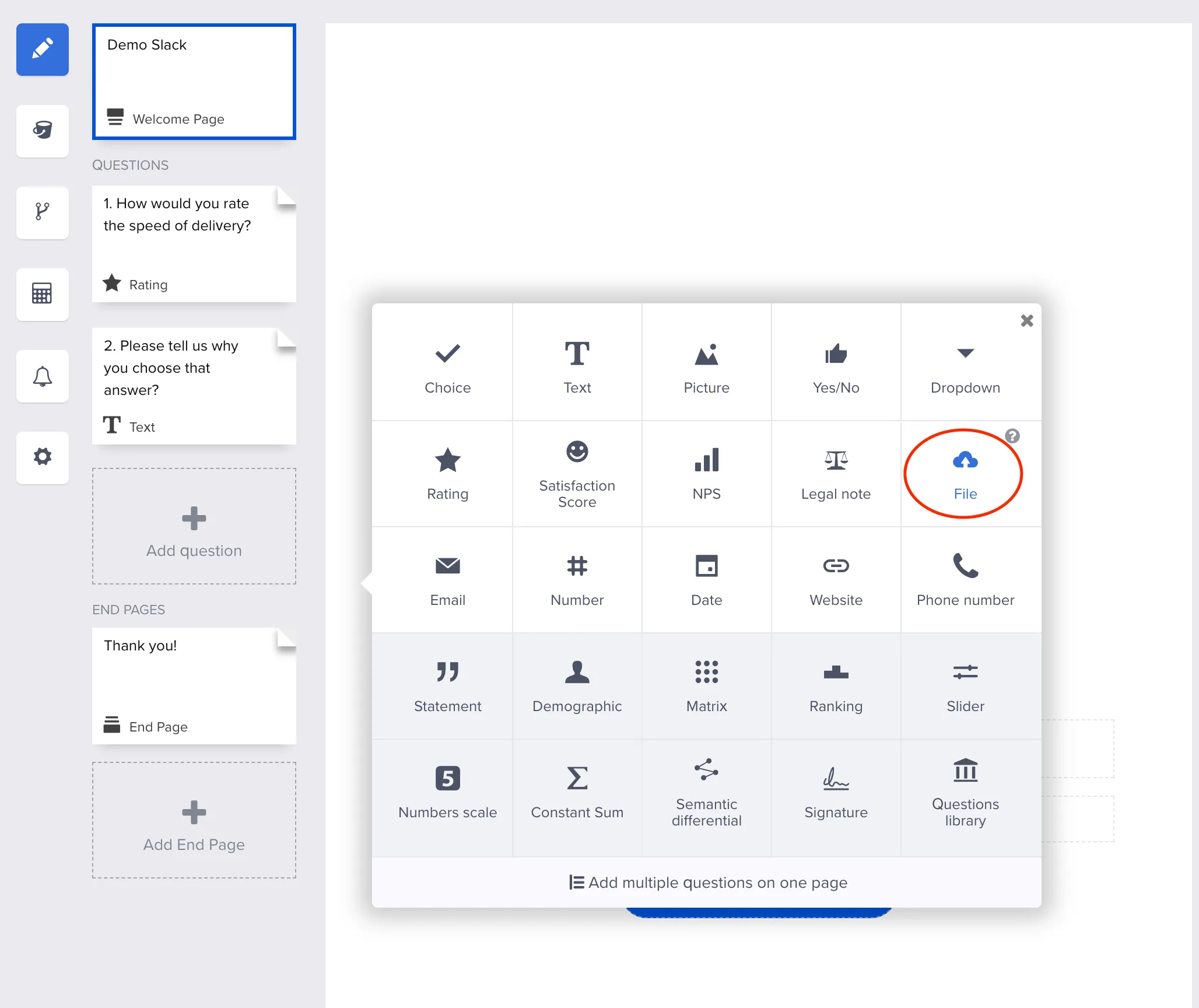Open the survey settings gear

pyautogui.click(x=42, y=459)
